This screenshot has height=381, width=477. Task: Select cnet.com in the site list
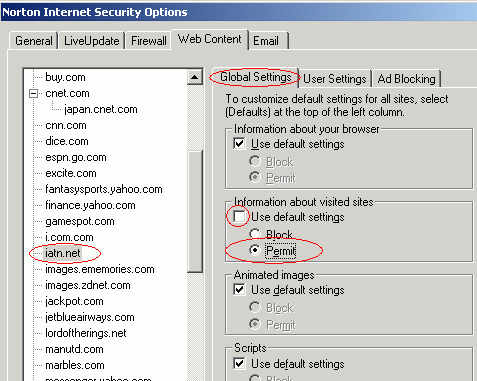(x=67, y=93)
